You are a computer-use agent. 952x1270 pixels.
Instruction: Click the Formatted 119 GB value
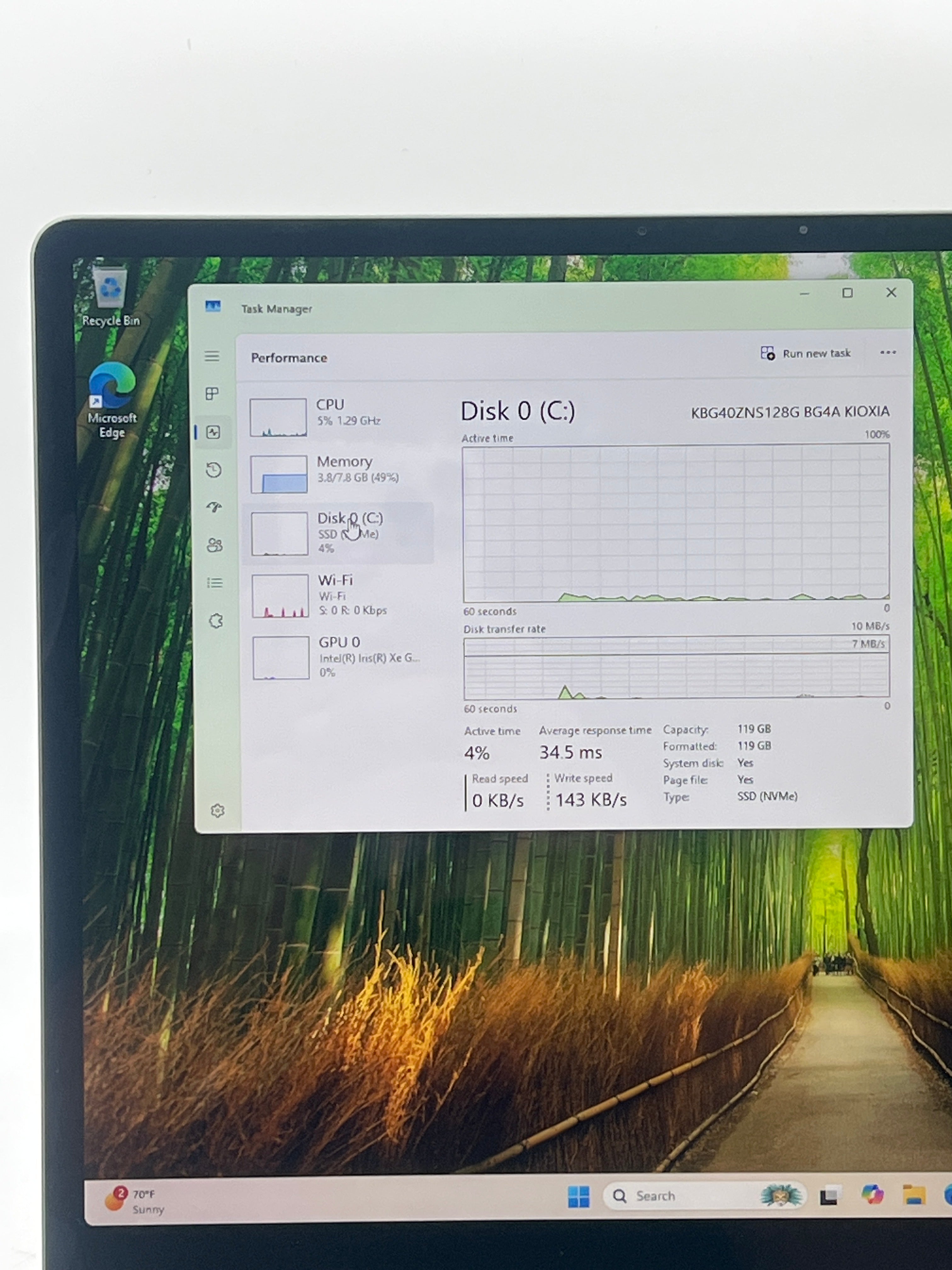point(754,745)
